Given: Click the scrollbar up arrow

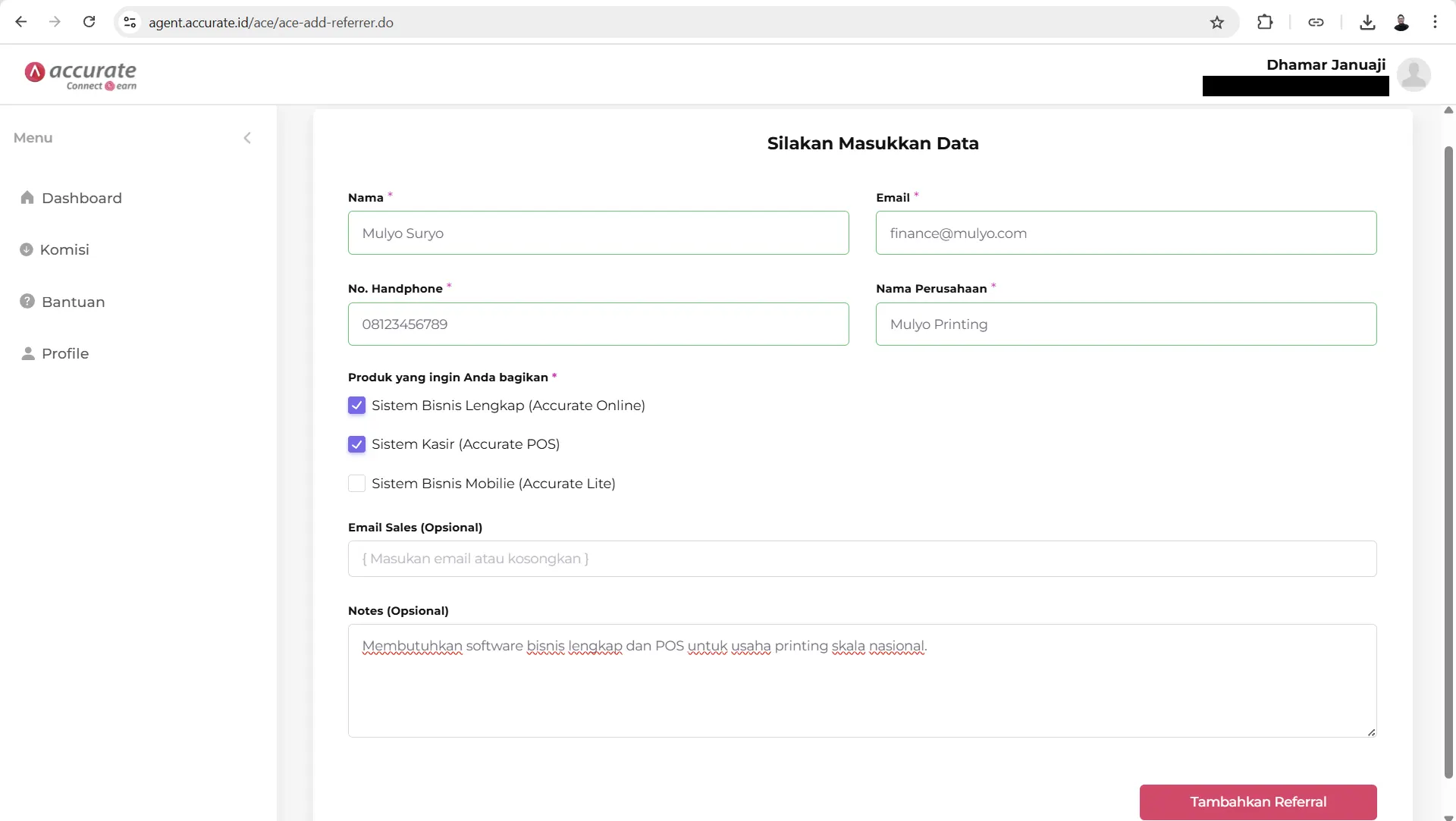Looking at the screenshot, I should click(x=1448, y=111).
